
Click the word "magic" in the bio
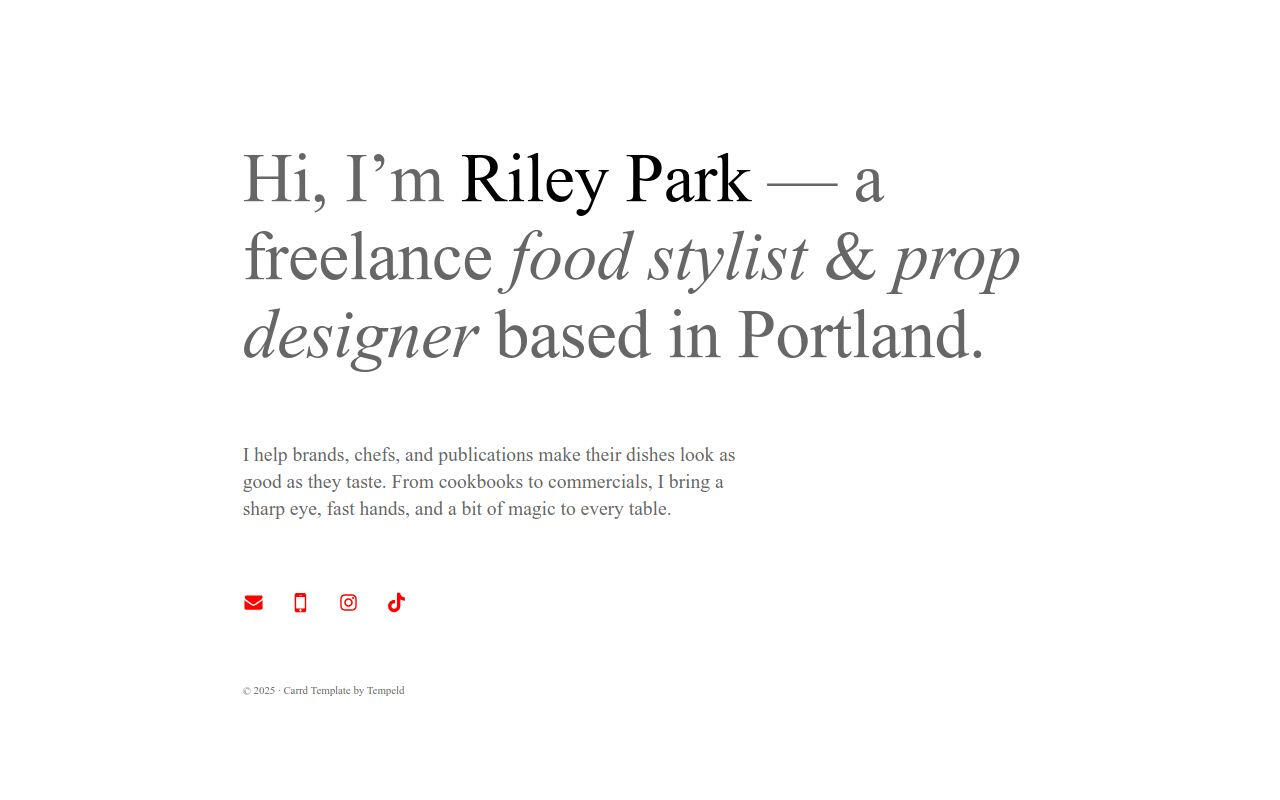[x=531, y=509]
